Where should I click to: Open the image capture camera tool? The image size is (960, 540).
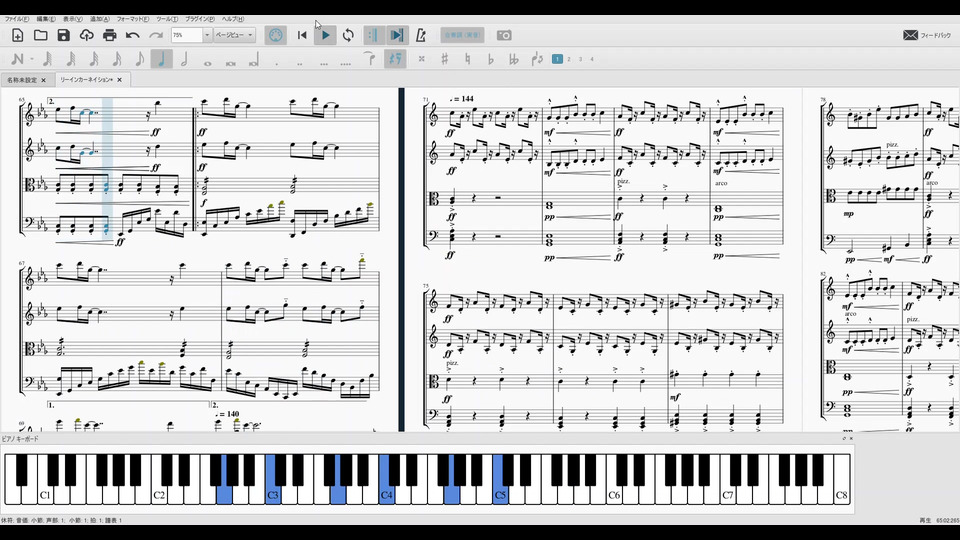504,35
